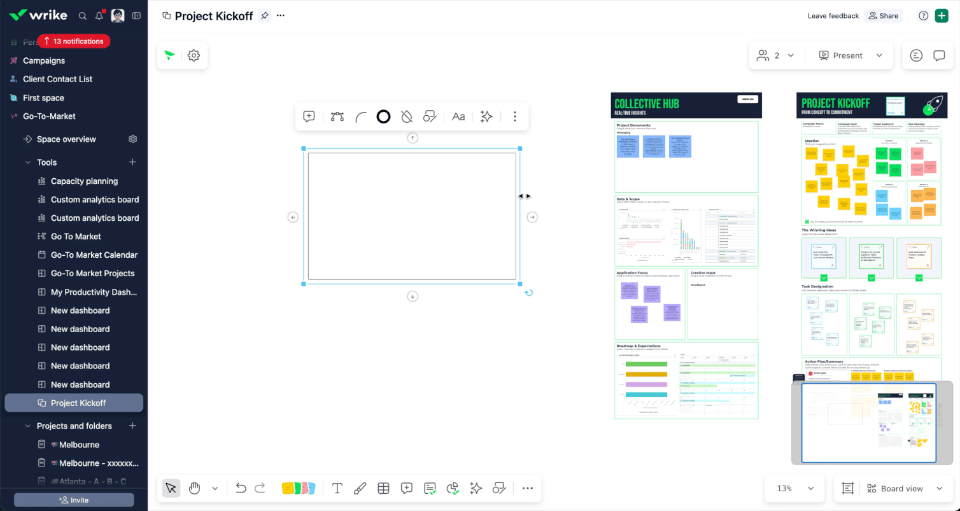The height and width of the screenshot is (511, 960).
Task: Click the fit-to-frame icon near Board view
Action: click(x=847, y=488)
